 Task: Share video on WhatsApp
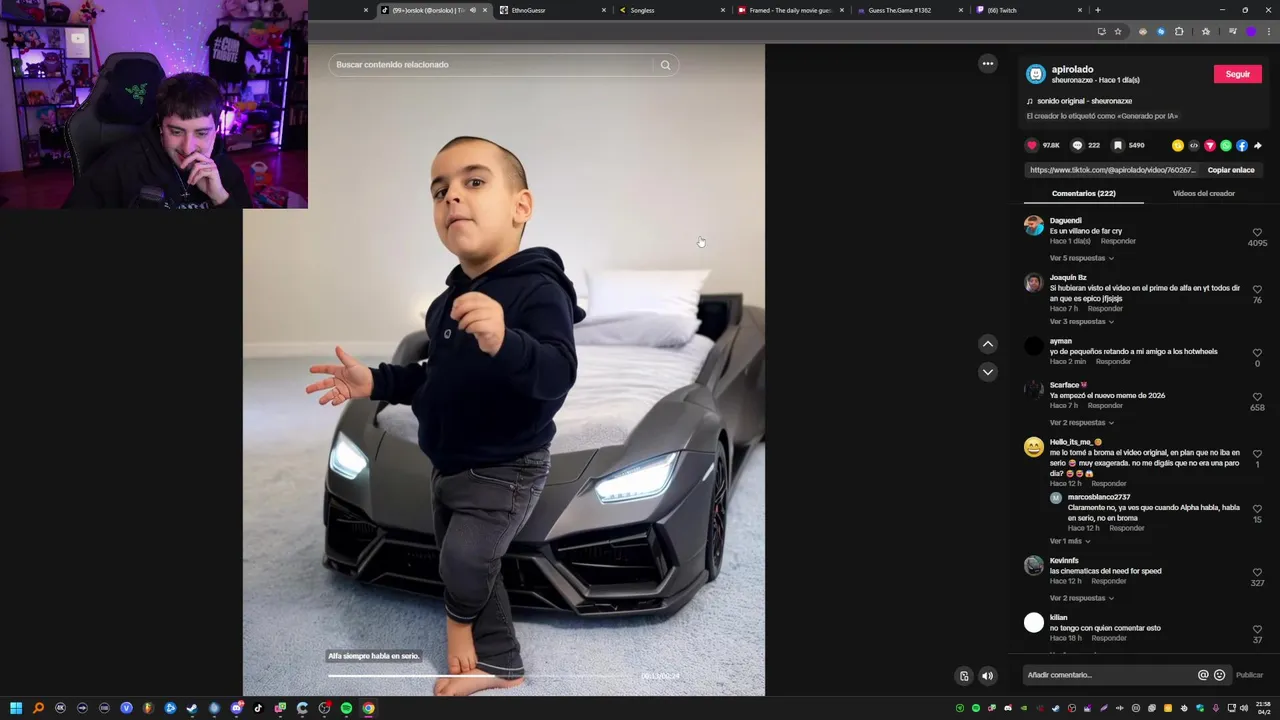(1226, 145)
